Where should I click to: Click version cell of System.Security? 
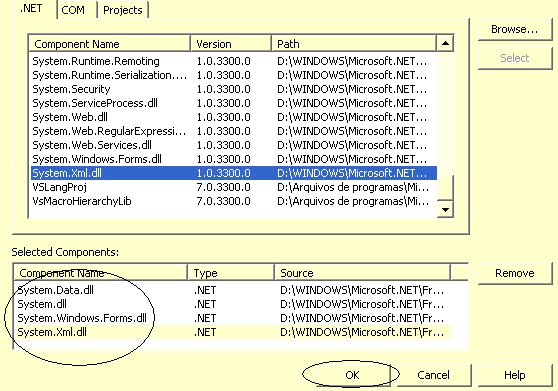click(x=223, y=89)
